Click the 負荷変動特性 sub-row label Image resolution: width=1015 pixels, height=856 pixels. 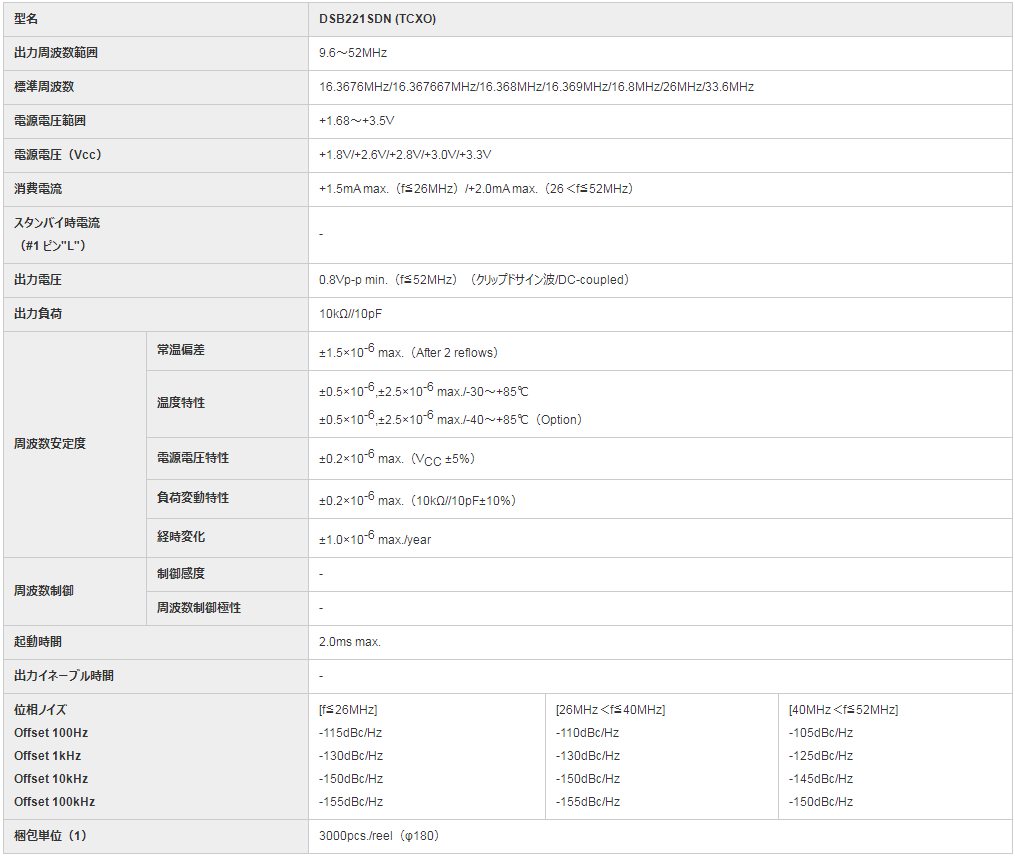193,497
